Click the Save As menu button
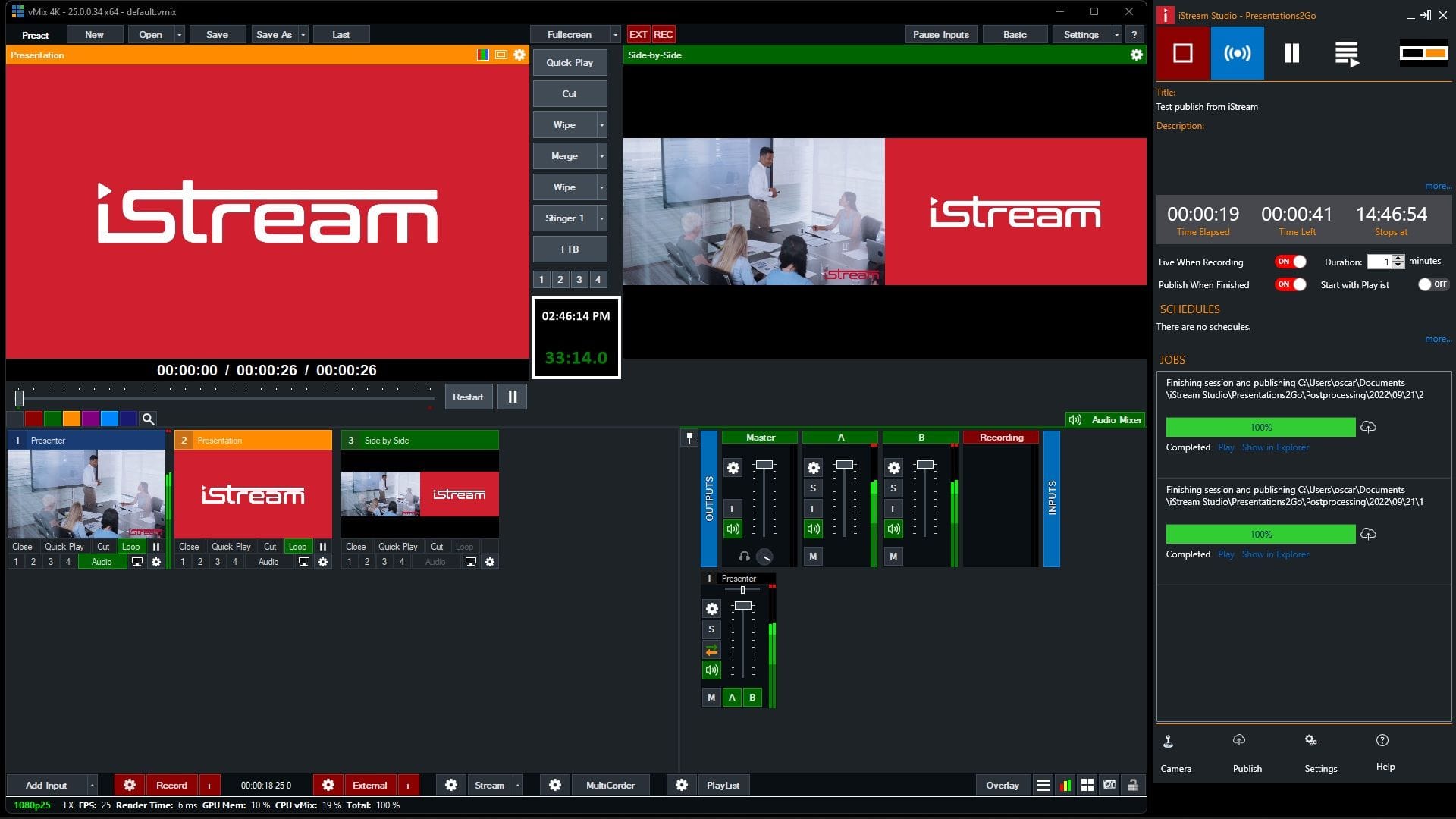 point(274,35)
